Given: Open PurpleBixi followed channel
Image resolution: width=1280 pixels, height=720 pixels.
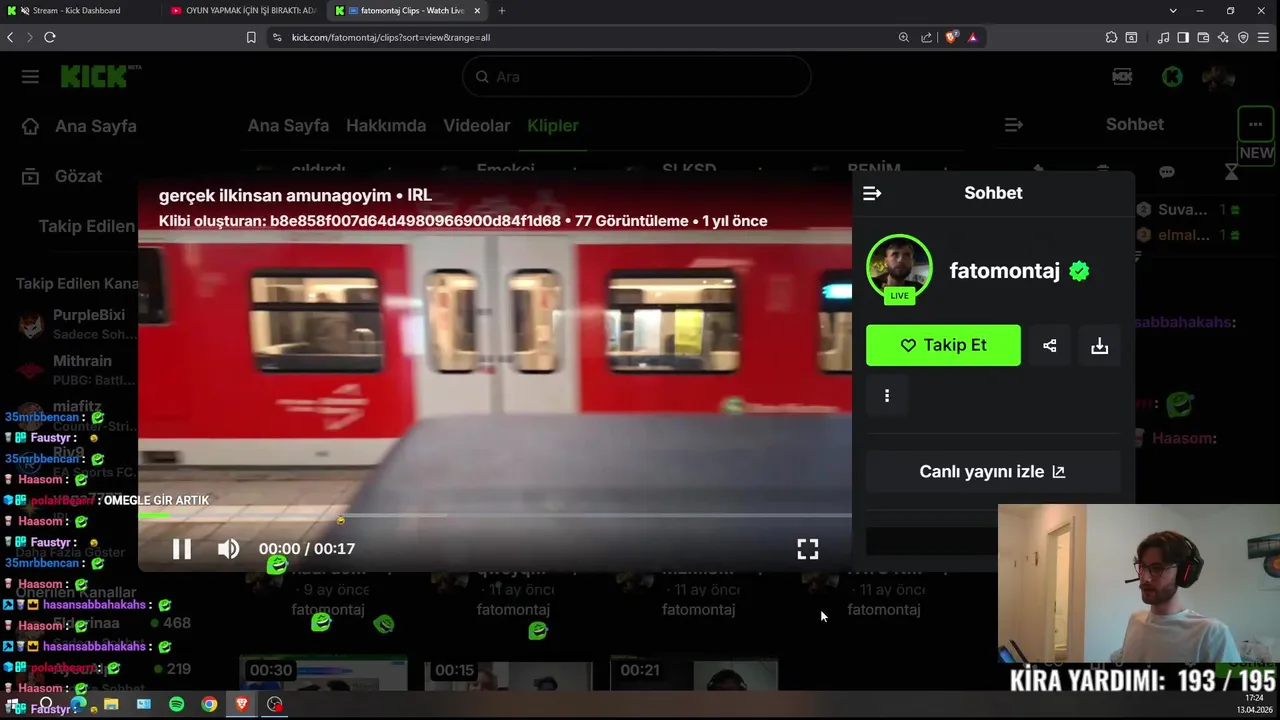Looking at the screenshot, I should 75,323.
